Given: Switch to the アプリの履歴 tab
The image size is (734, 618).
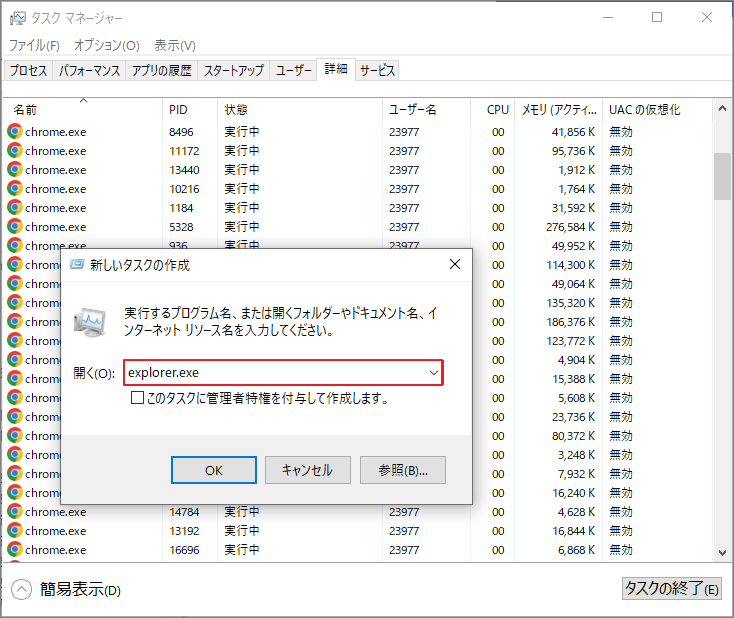Looking at the screenshot, I should 161,70.
